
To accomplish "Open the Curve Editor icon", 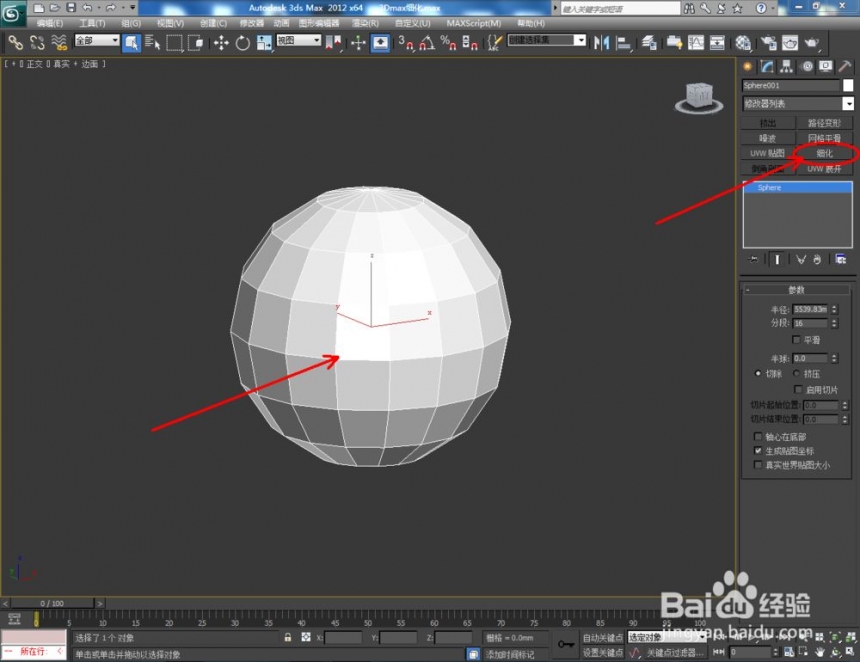I will point(696,42).
